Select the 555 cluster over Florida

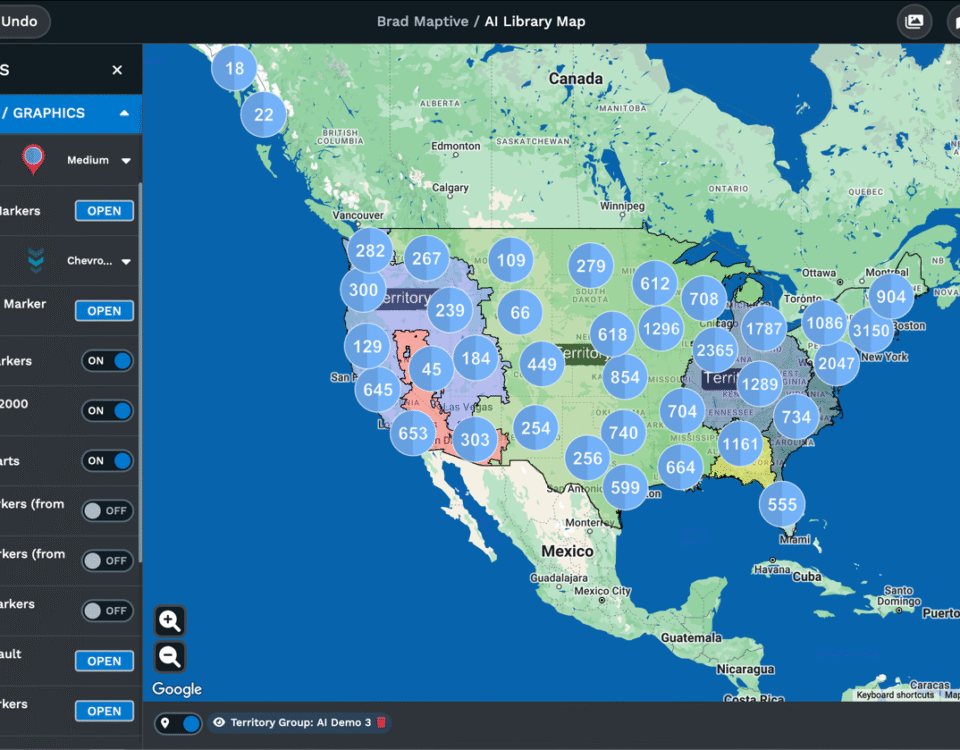pyautogui.click(x=782, y=505)
